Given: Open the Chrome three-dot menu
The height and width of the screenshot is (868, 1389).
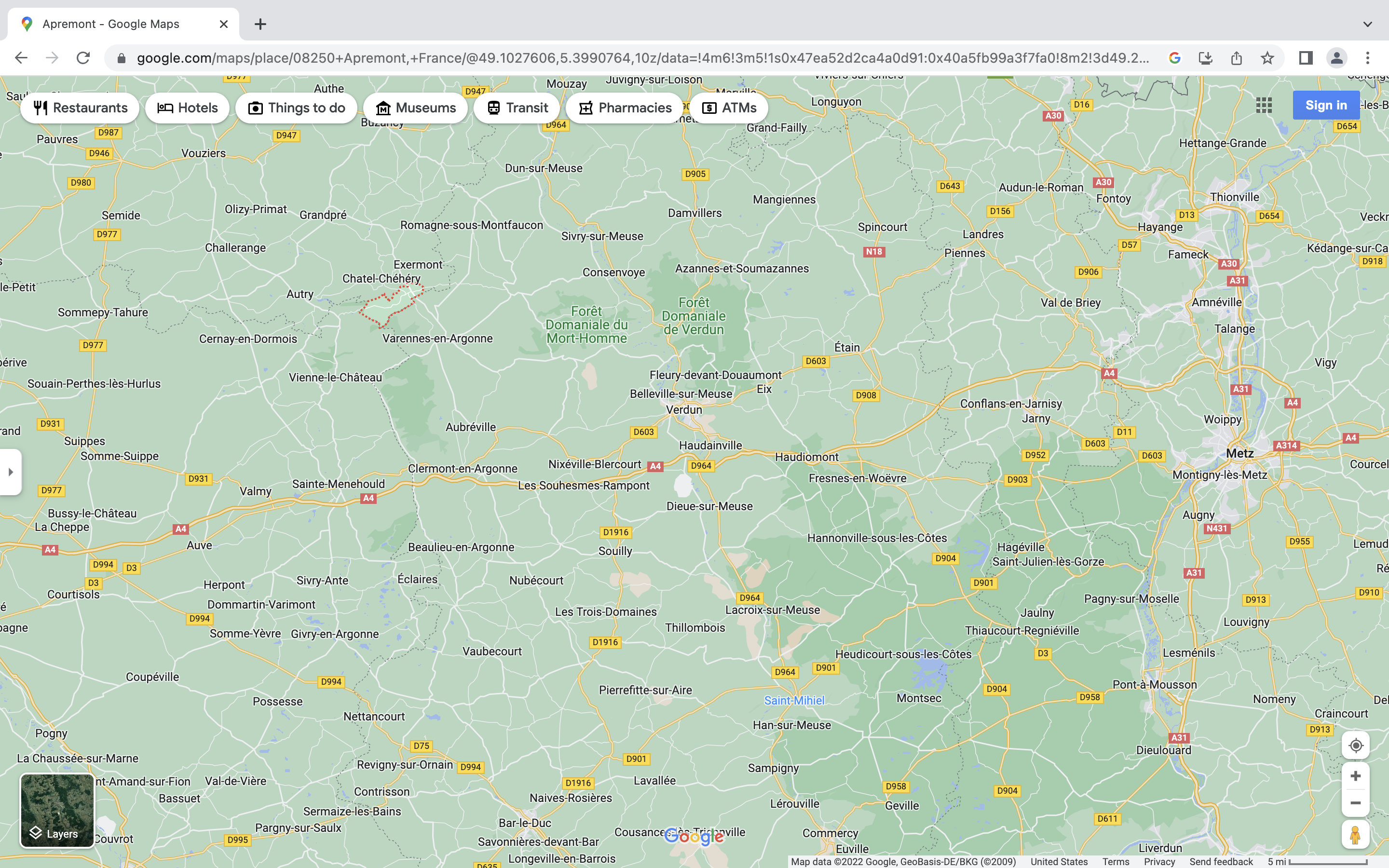Looking at the screenshot, I should pyautogui.click(x=1367, y=58).
